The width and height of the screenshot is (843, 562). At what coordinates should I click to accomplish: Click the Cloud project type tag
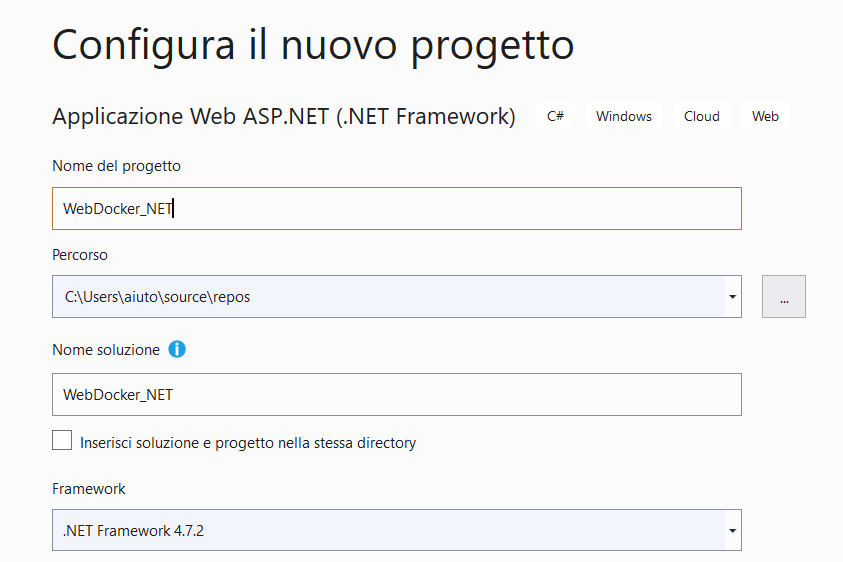click(702, 116)
